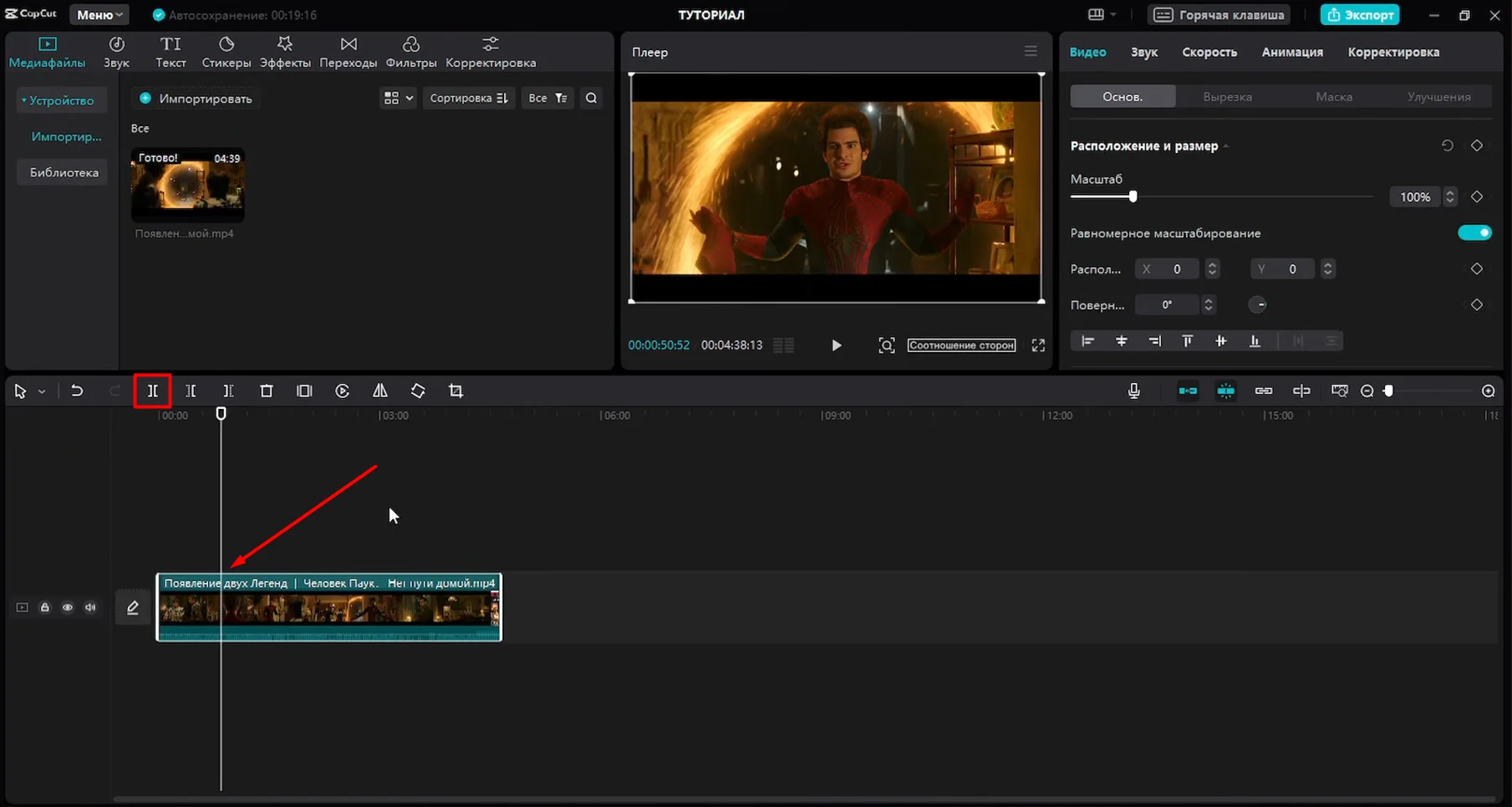1512x807 pixels.
Task: Lock the video track
Action: click(45, 607)
